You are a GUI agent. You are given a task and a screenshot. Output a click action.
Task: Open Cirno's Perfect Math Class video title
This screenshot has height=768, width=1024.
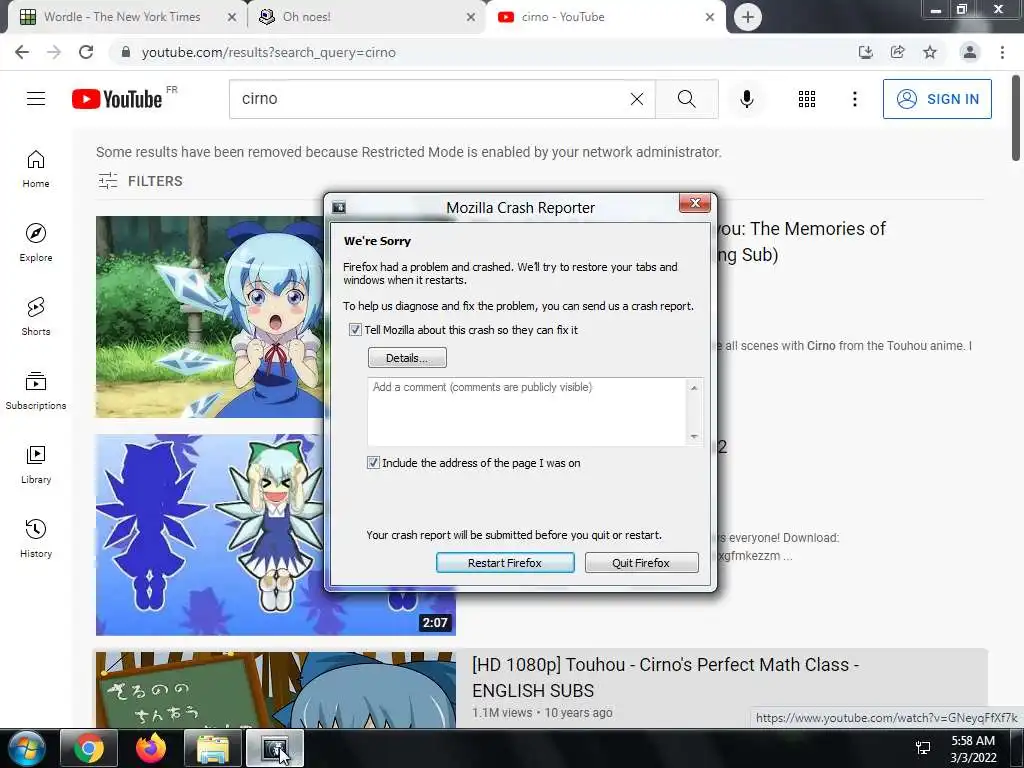[665, 677]
